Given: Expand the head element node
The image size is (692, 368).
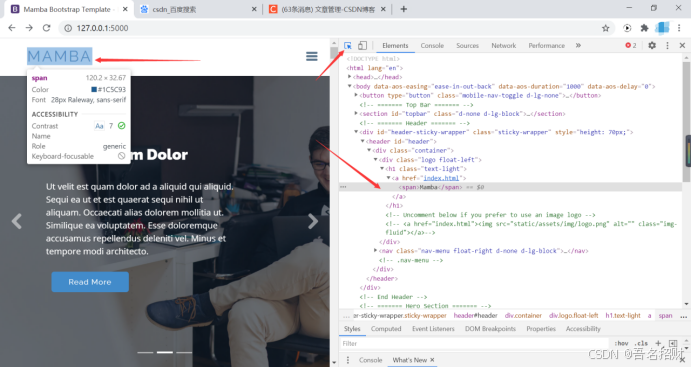Looking at the screenshot, I should tap(350, 77).
